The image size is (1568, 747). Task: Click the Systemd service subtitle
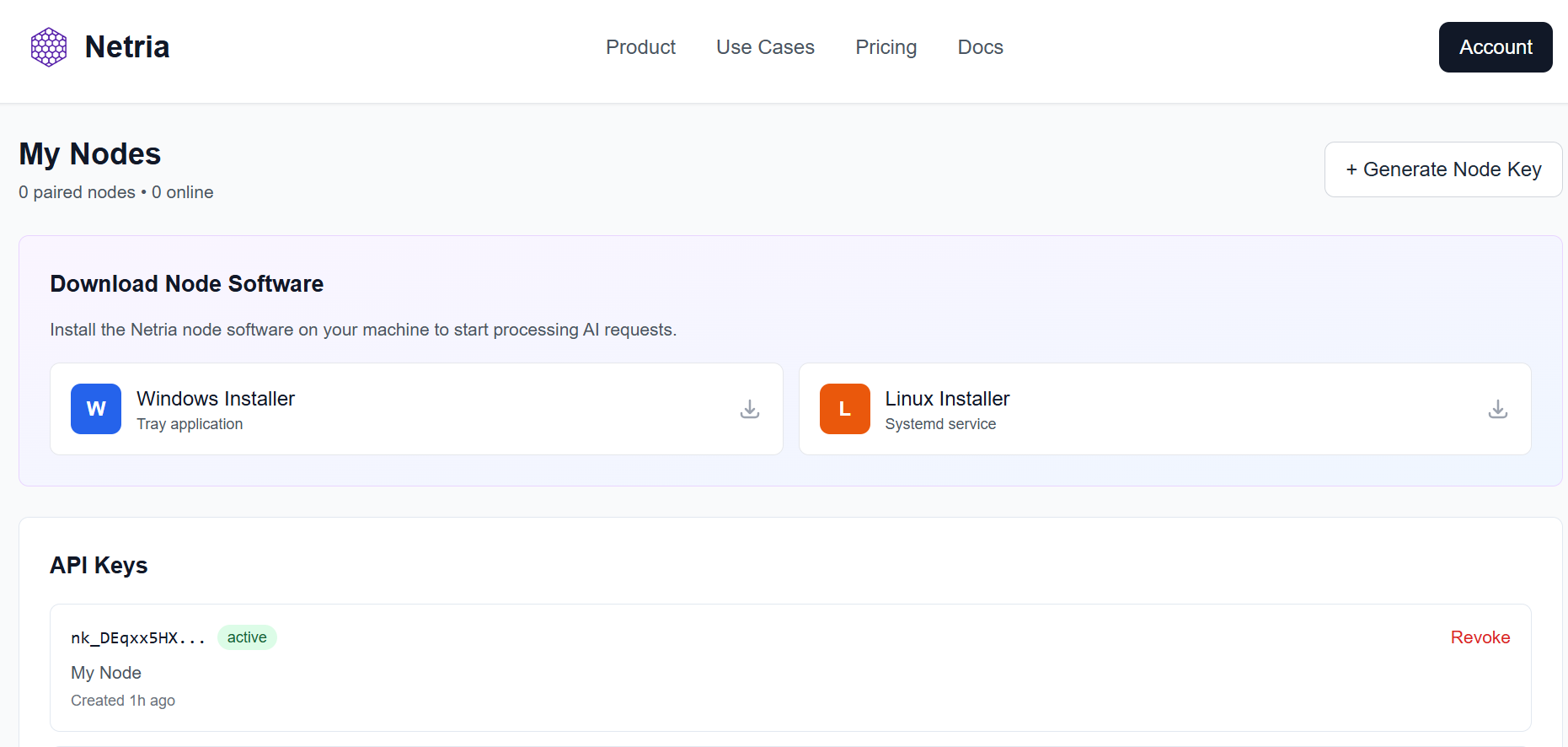click(x=940, y=424)
